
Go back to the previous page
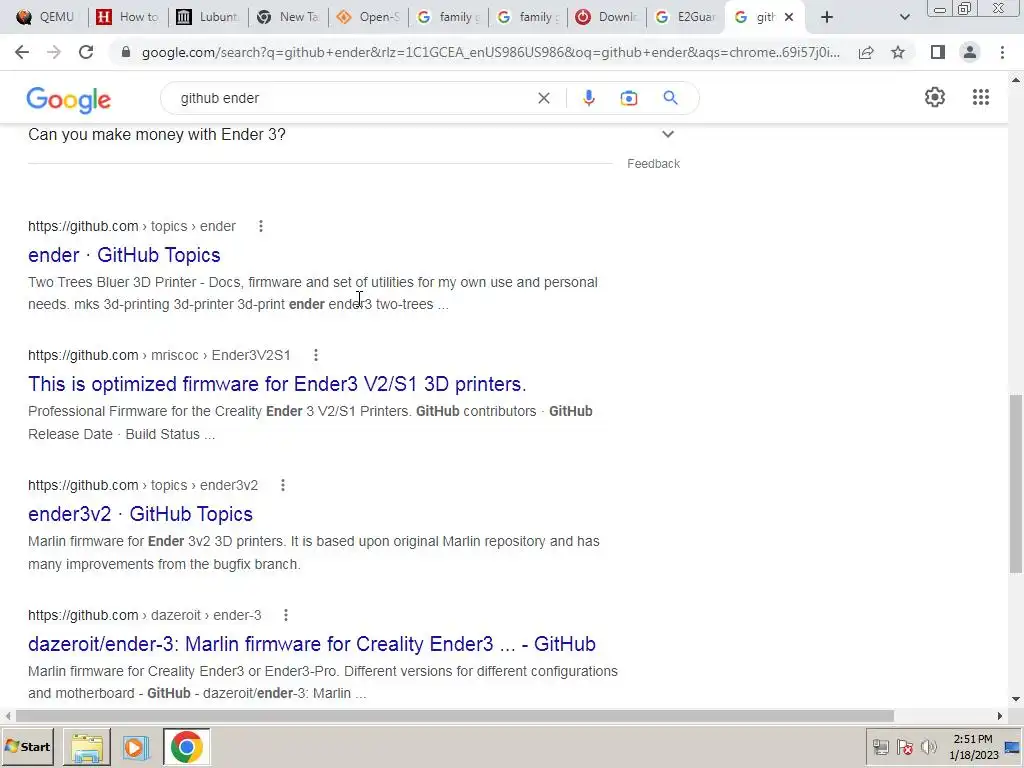click(x=22, y=52)
